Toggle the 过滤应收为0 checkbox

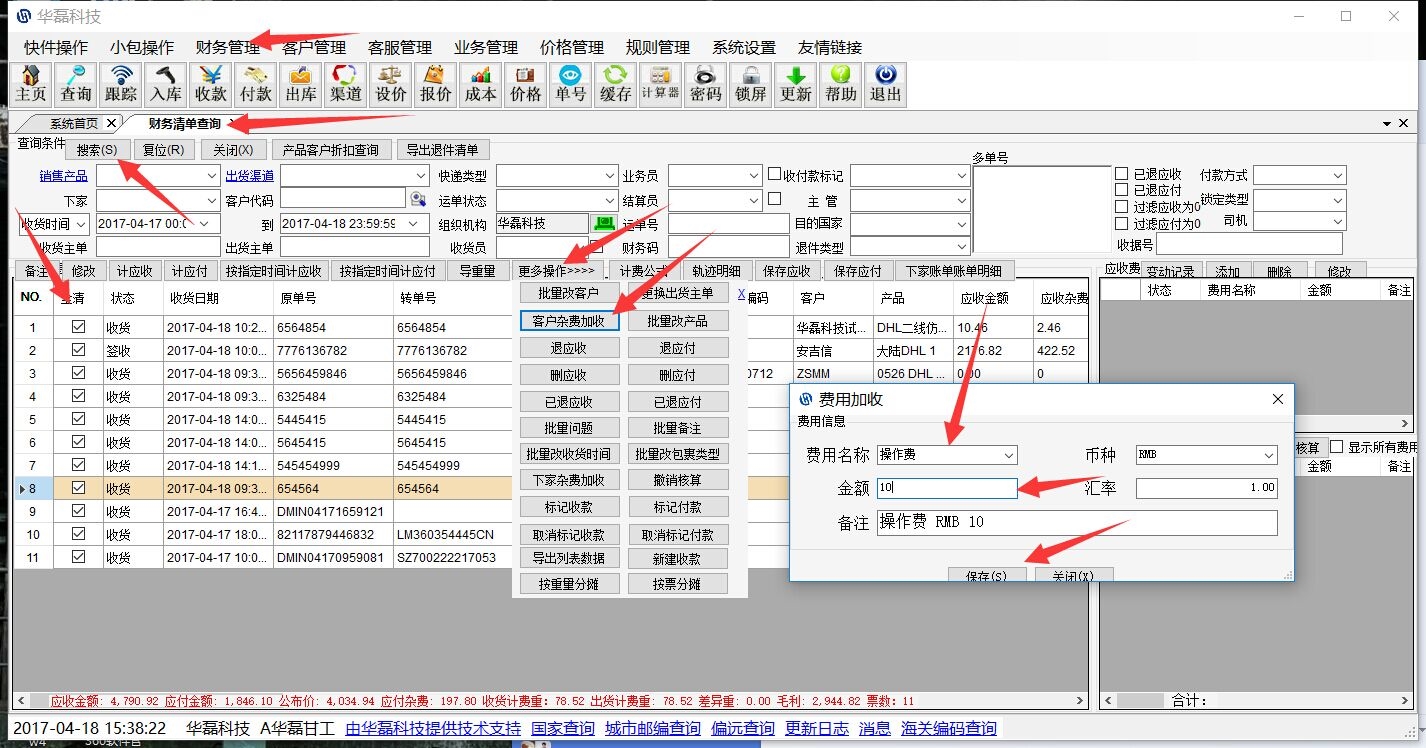[x=1121, y=207]
